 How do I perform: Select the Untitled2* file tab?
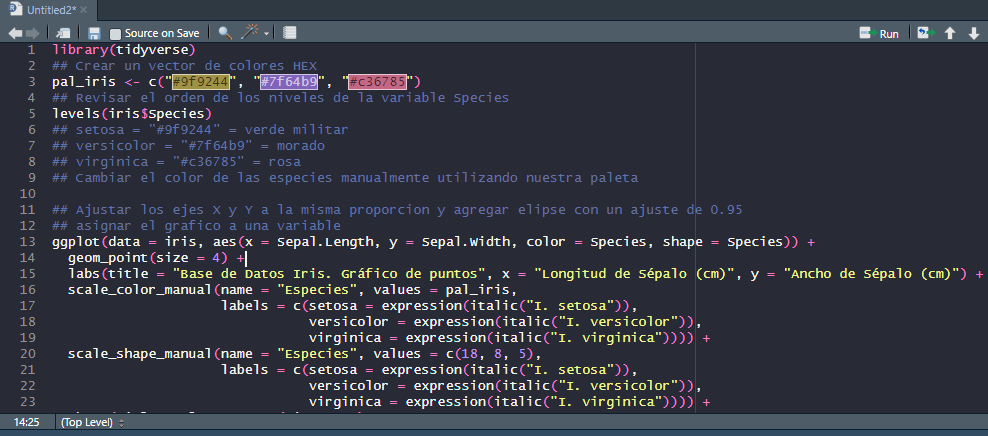click(x=50, y=9)
